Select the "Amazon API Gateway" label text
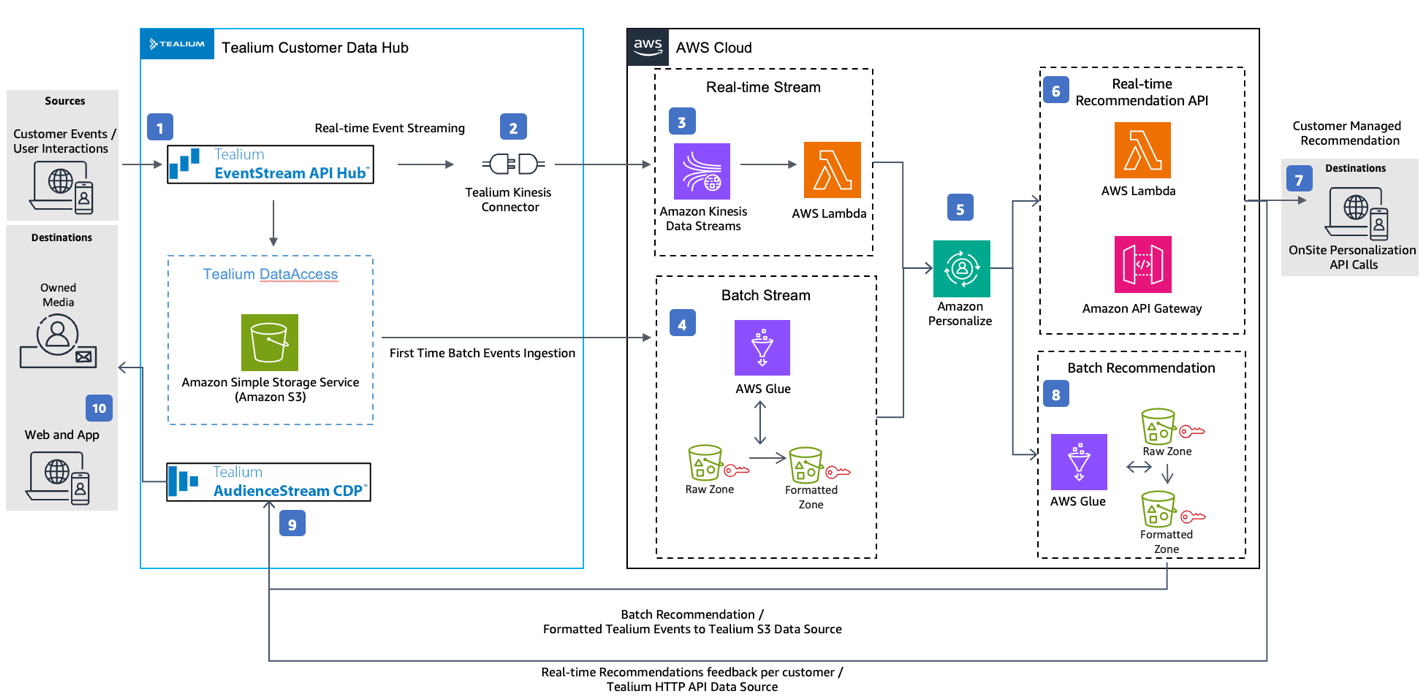 pos(1142,309)
